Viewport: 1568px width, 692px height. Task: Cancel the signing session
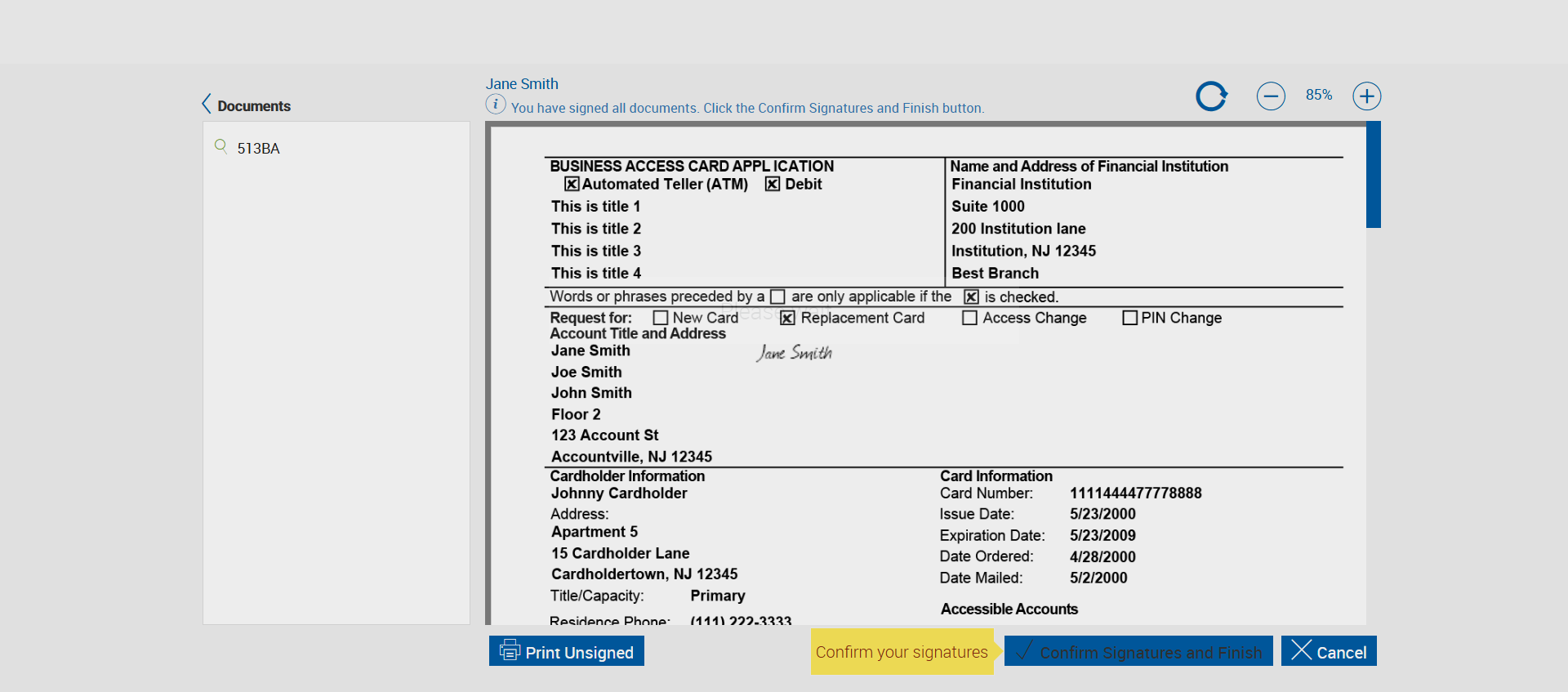(x=1329, y=651)
